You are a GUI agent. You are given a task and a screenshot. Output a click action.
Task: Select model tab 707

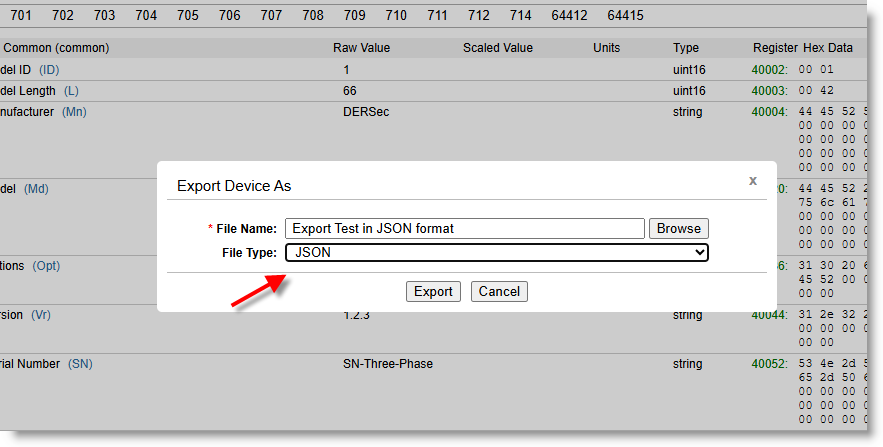click(271, 15)
